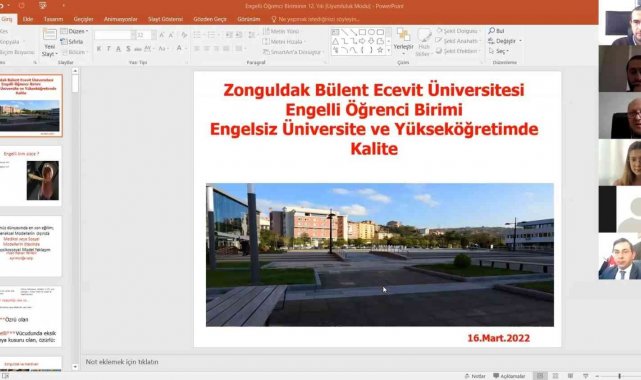This screenshot has height=380, width=641.
Task: Click Kopyala (Copy) button
Action: pyautogui.click(x=11, y=42)
